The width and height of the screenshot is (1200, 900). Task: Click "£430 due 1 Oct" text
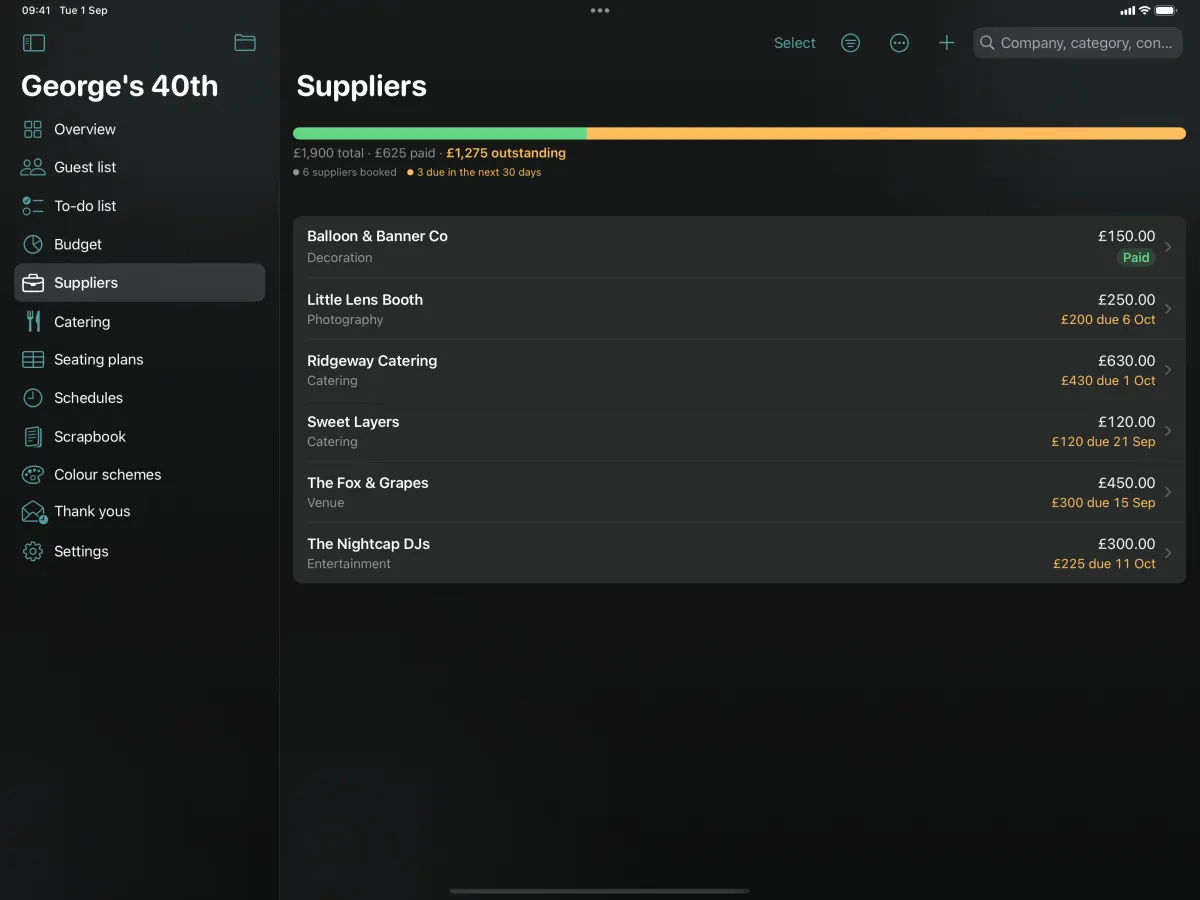tap(1108, 381)
